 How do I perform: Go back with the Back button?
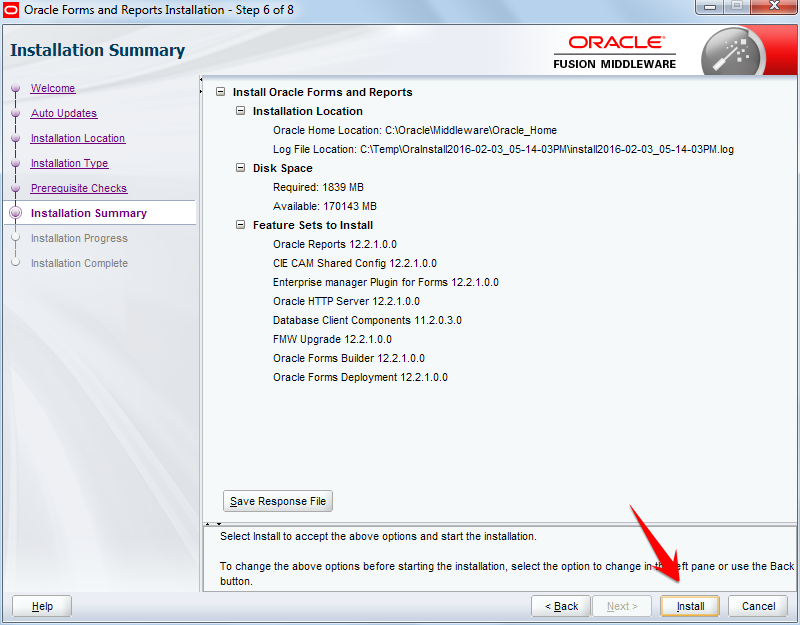561,606
